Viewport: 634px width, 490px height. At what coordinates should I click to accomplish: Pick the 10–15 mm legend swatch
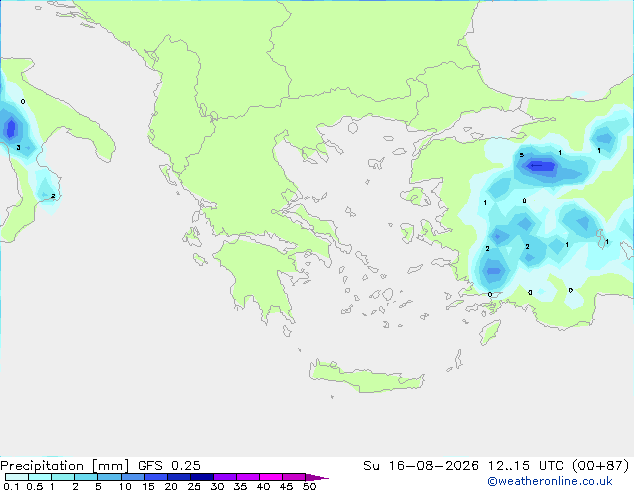coord(133,477)
